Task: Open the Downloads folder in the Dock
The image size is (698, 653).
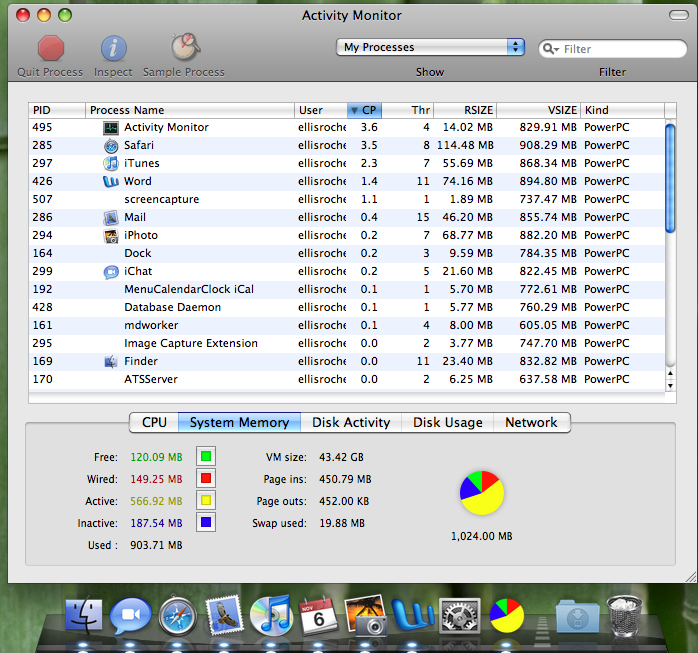Action: (x=577, y=616)
